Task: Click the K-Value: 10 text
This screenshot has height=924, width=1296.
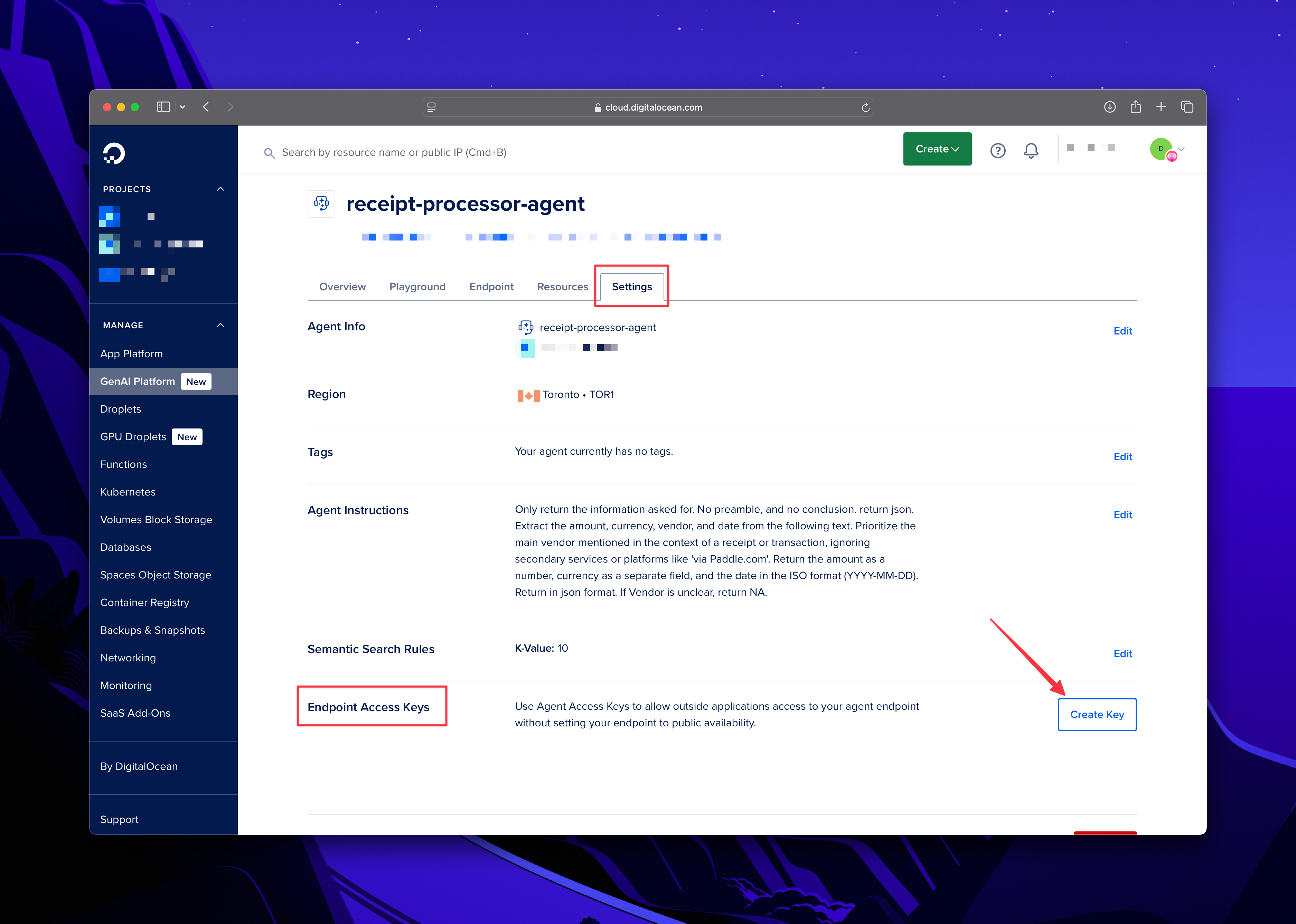Action: tap(541, 648)
